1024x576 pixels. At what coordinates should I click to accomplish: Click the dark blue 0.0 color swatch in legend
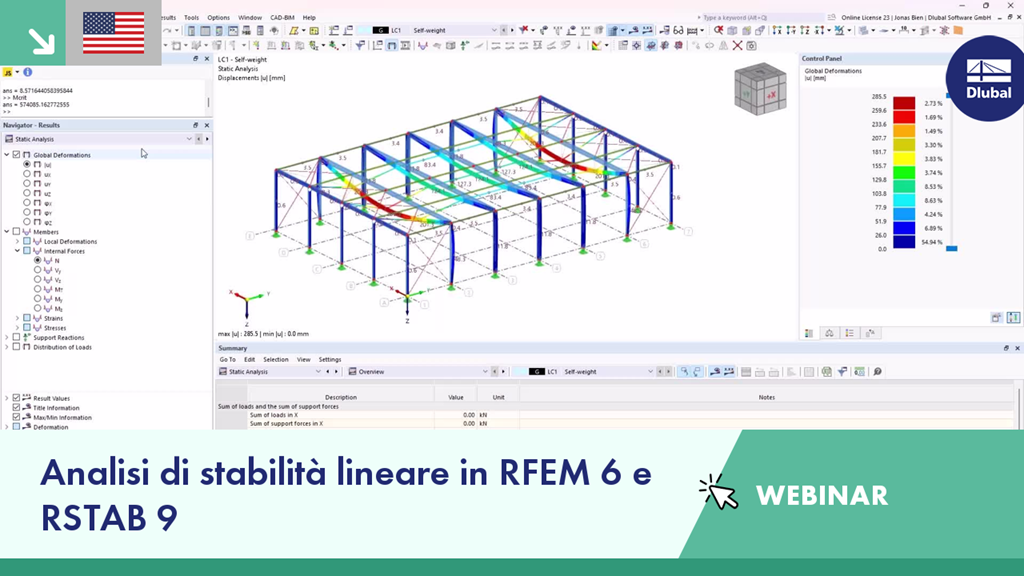[x=904, y=242]
